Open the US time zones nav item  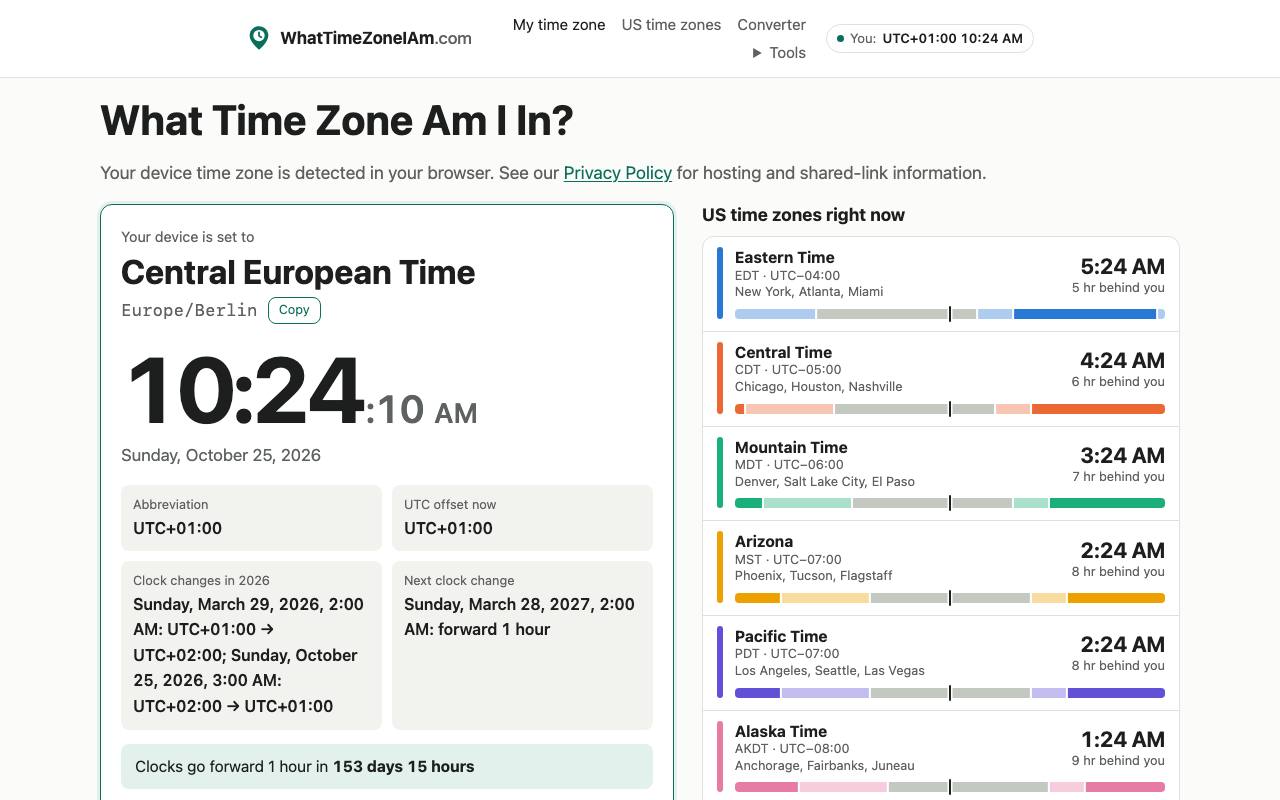coord(671,25)
